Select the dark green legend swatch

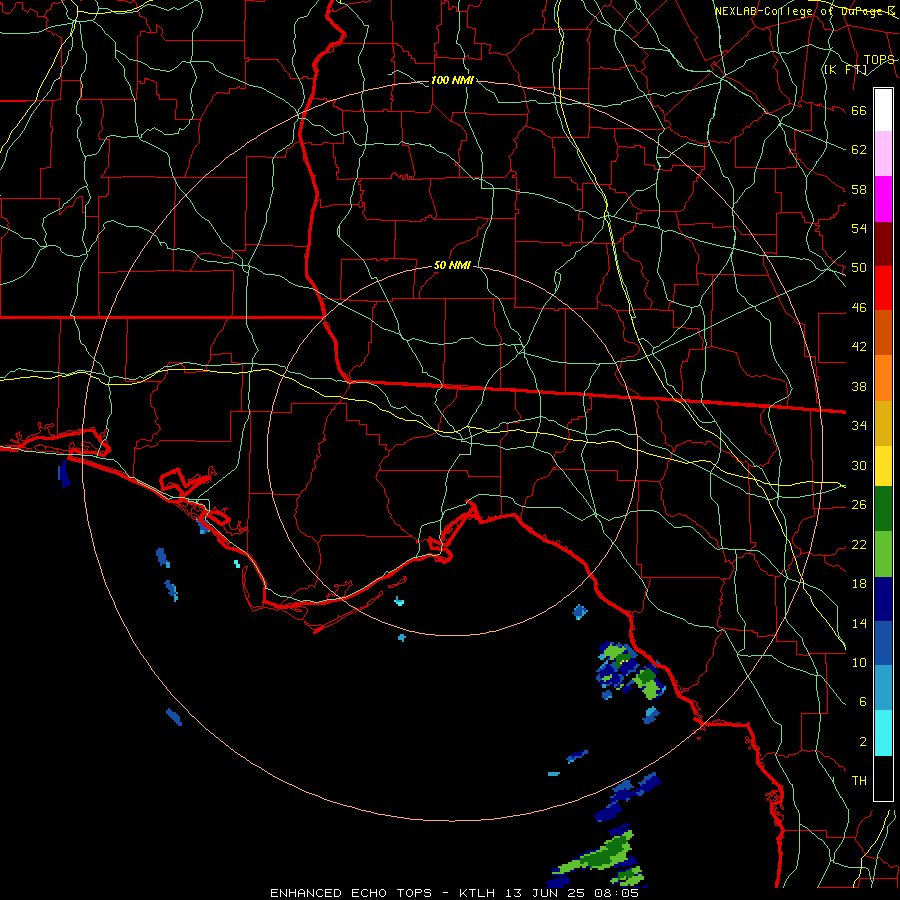coord(883,509)
